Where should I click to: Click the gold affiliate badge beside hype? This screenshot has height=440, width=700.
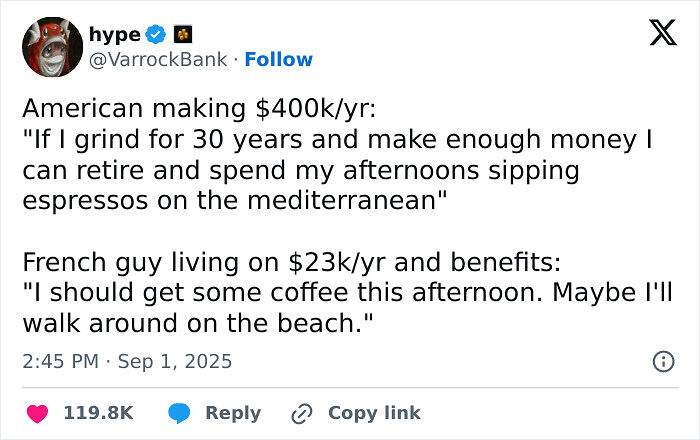[183, 35]
